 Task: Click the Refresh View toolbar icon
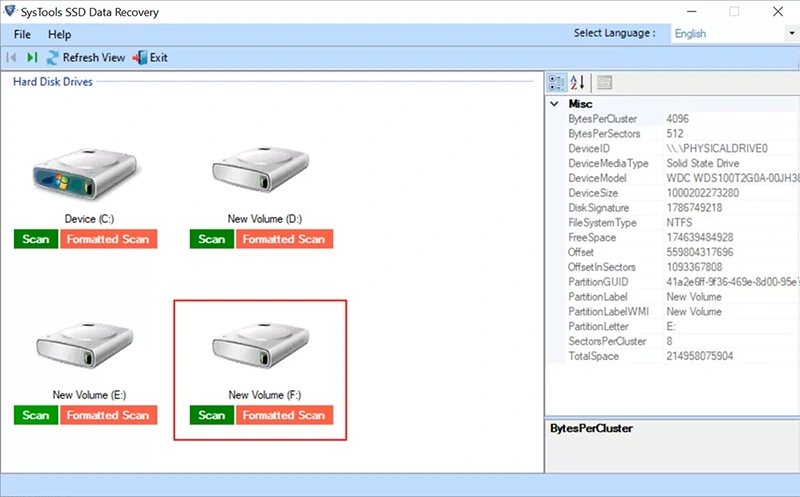tap(53, 58)
